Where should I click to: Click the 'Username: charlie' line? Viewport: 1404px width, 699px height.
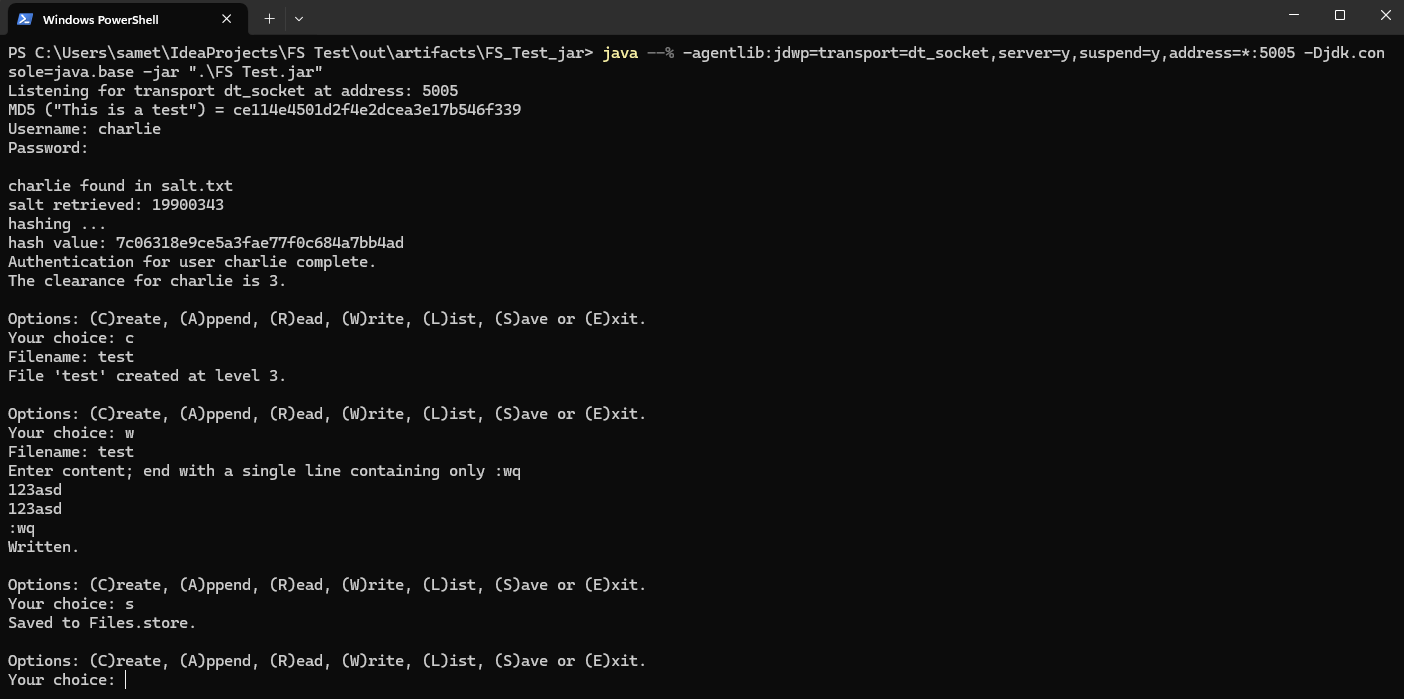click(84, 129)
